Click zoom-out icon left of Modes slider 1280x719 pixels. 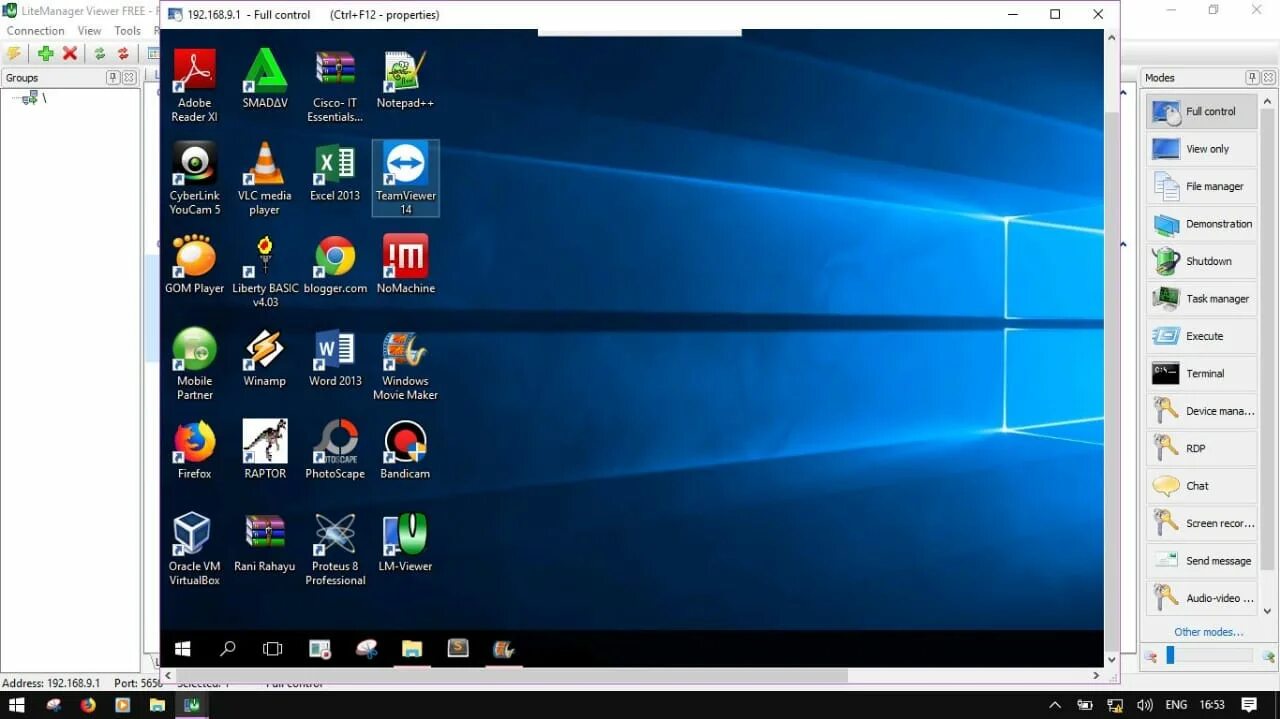(x=1151, y=657)
